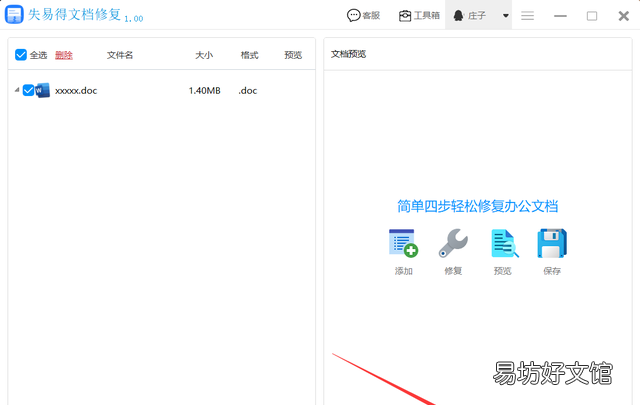Minimize the window
Screen dimensions: 640x405
tap(560, 16)
